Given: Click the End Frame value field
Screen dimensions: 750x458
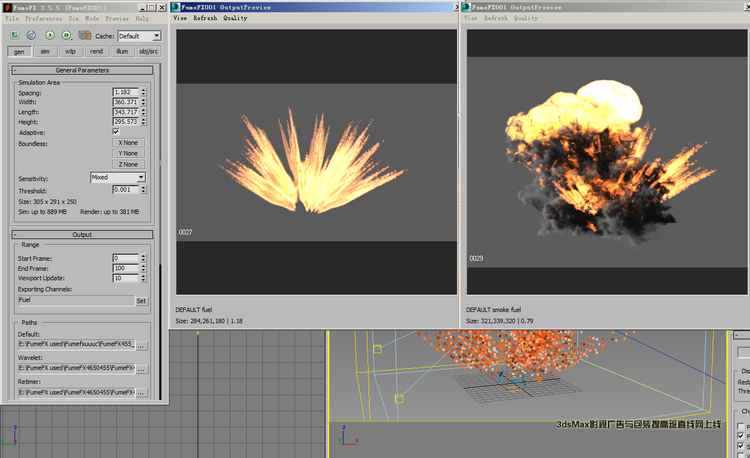Looking at the screenshot, I should click(126, 268).
